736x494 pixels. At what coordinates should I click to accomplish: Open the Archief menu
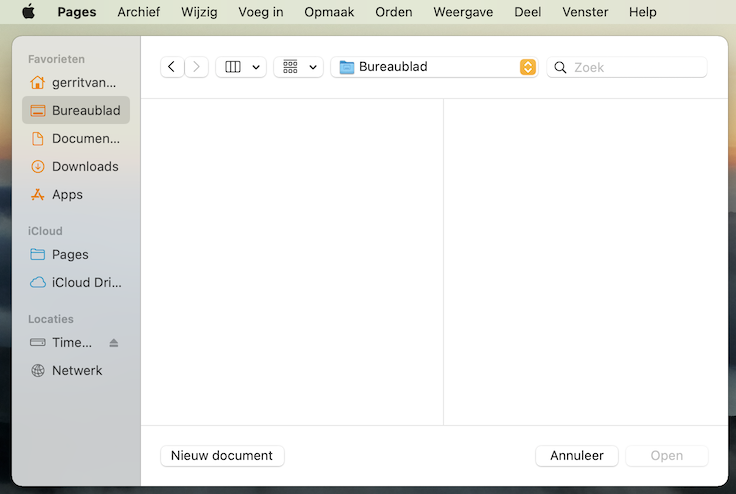tap(138, 12)
